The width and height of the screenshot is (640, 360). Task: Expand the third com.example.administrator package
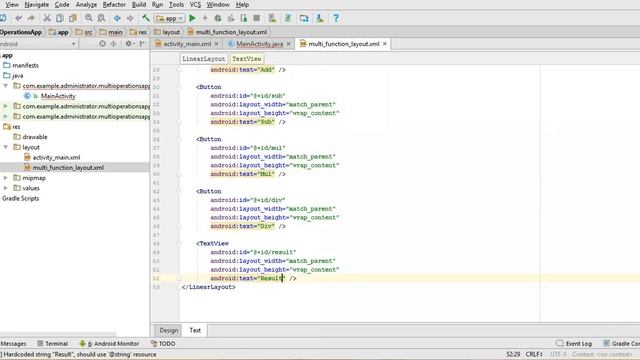tap(6, 116)
